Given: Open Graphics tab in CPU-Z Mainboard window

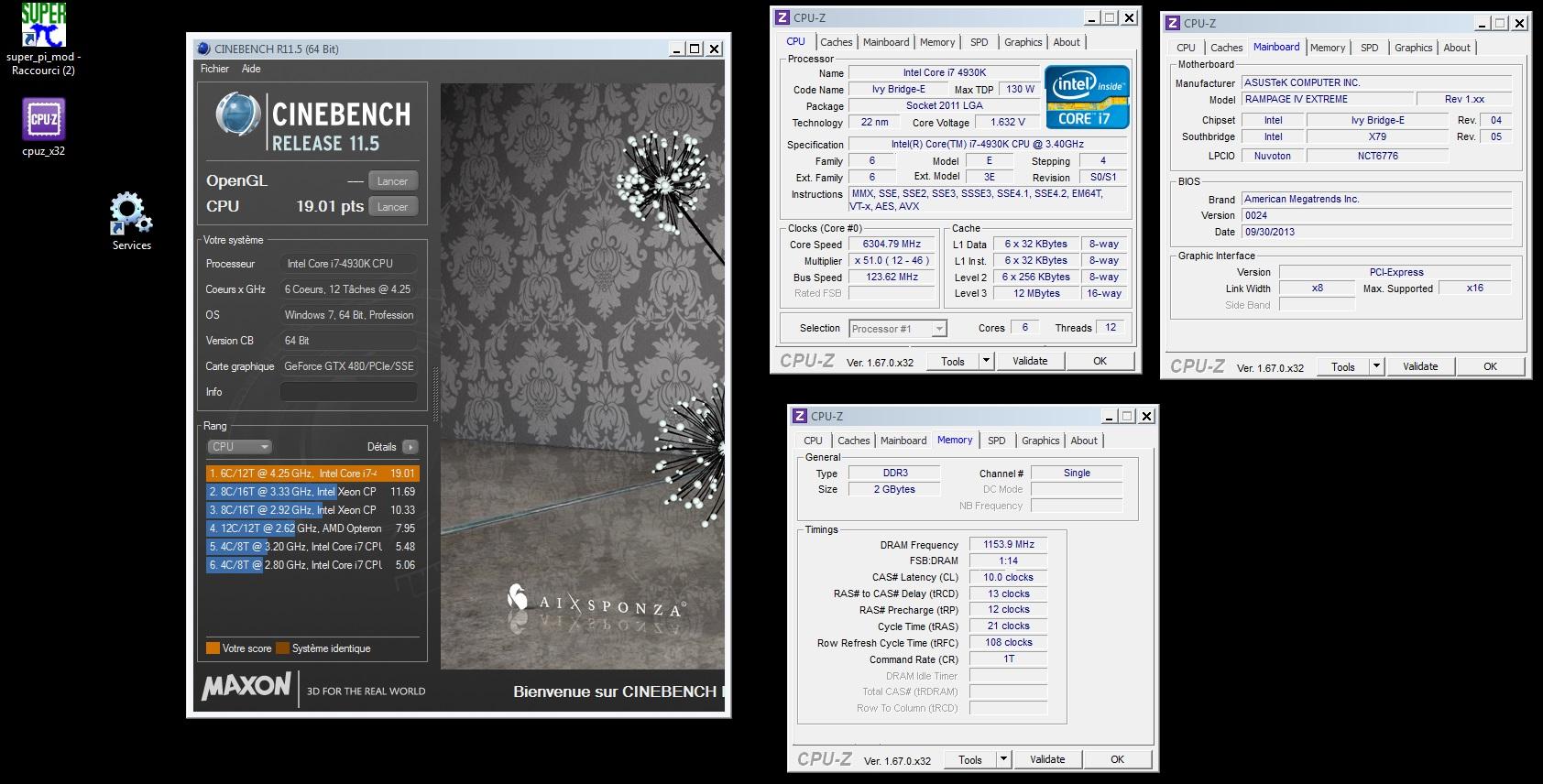Looking at the screenshot, I should 1414,48.
